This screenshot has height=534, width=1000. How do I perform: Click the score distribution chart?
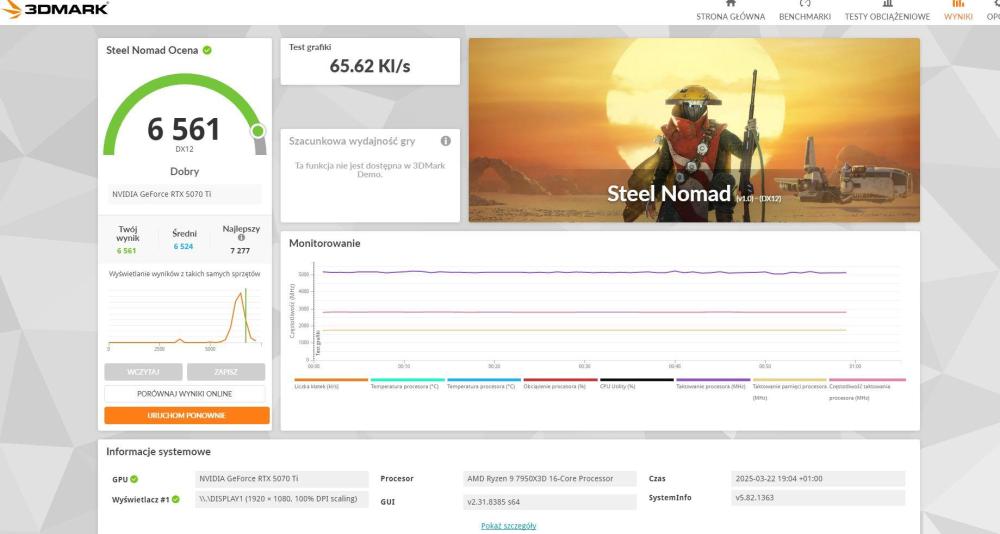tap(184, 318)
